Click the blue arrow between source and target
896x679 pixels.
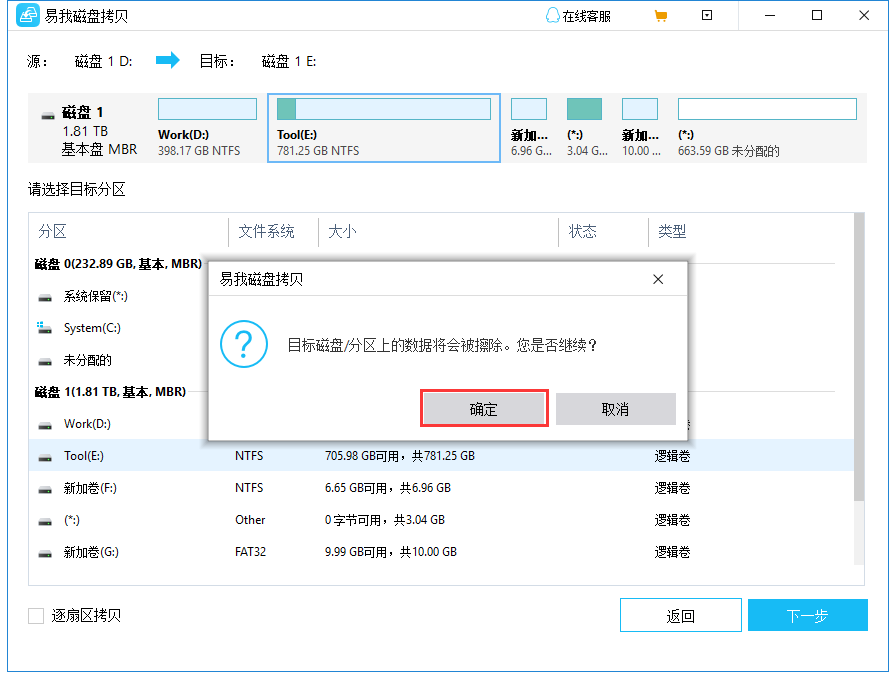click(x=167, y=60)
